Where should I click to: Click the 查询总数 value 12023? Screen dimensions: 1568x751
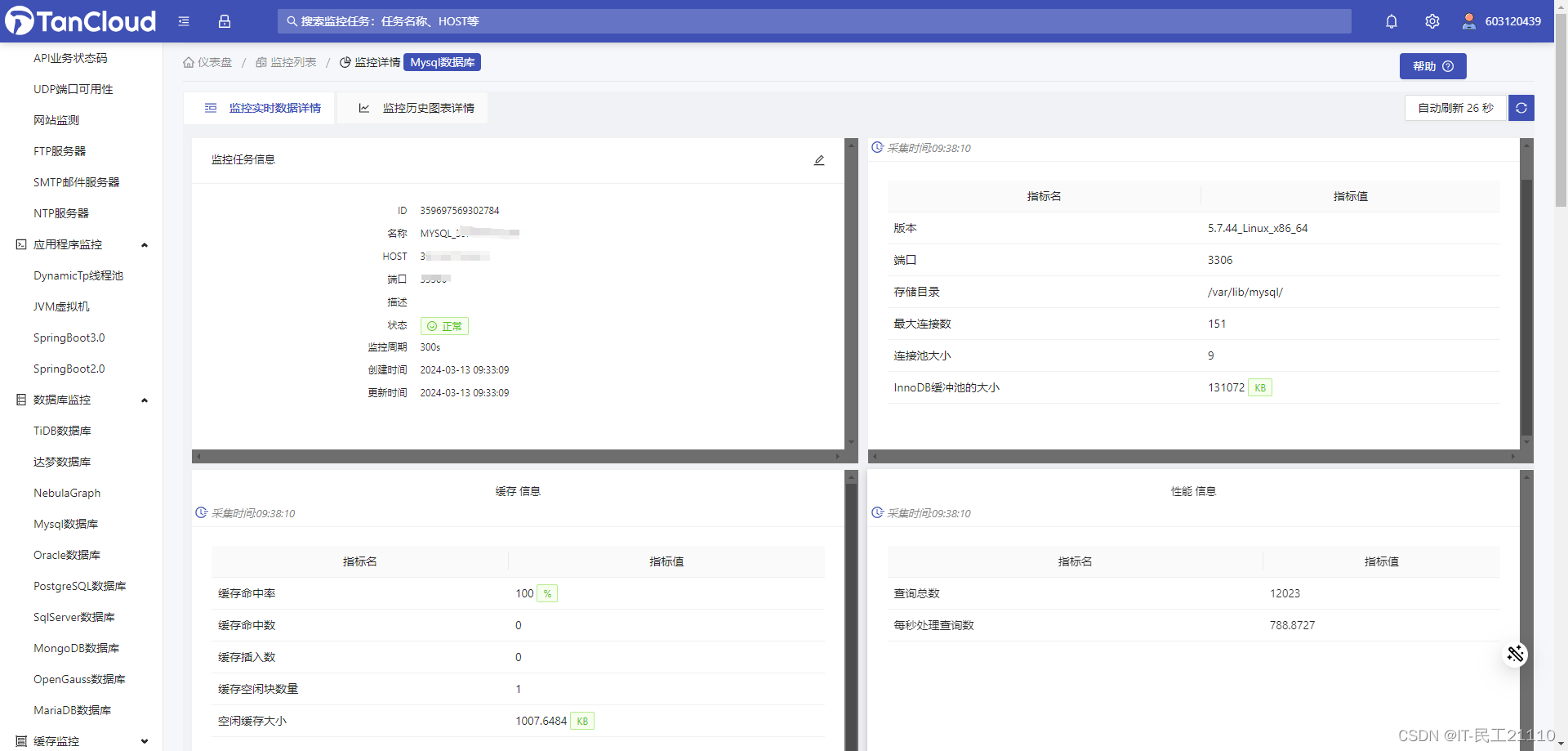[1285, 593]
